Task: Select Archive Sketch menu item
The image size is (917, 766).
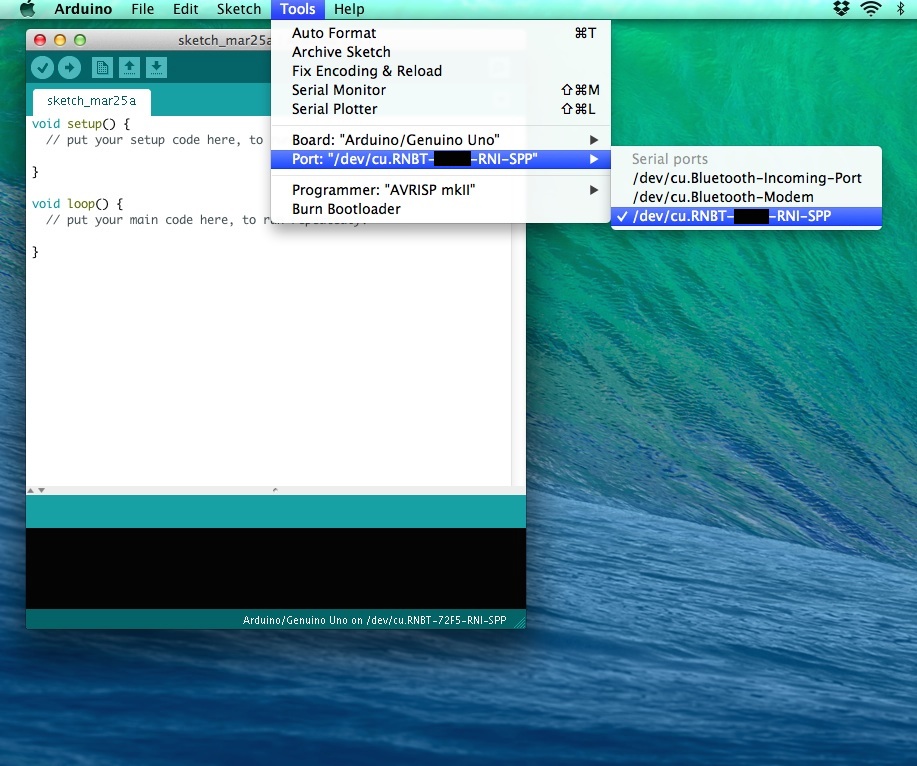Action: coord(441,52)
